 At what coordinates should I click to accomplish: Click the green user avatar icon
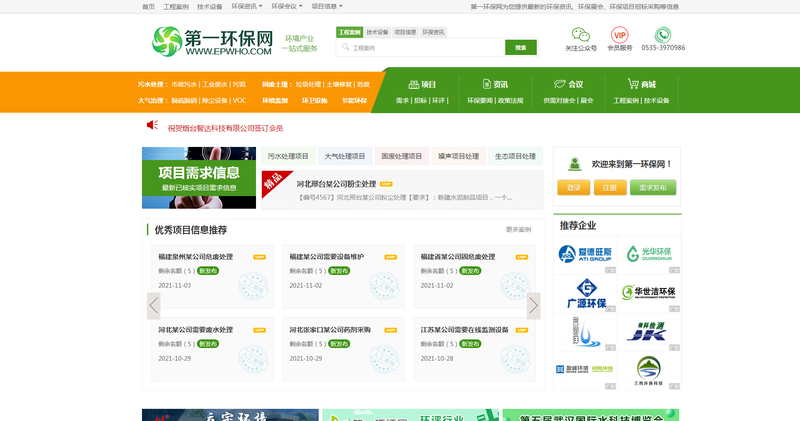click(x=574, y=164)
